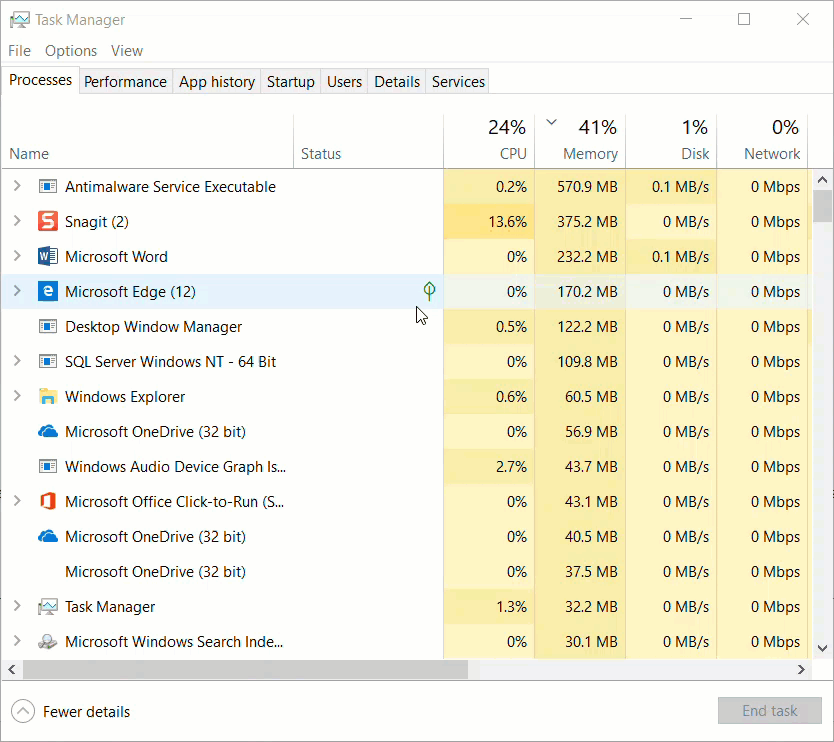Image resolution: width=834 pixels, height=742 pixels.
Task: Click the SQL Server Windows NT icon
Action: pos(48,362)
